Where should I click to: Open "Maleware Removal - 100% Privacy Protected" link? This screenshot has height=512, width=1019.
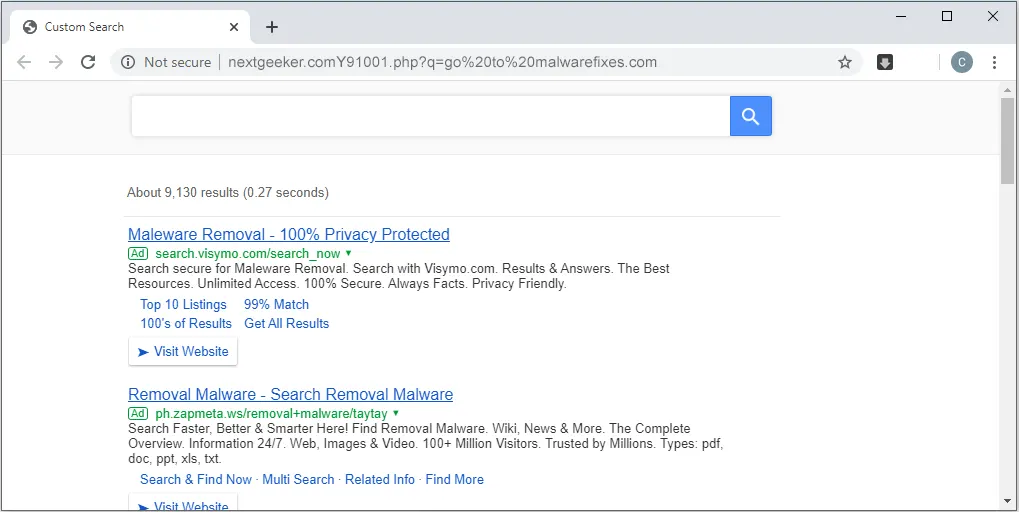[289, 234]
